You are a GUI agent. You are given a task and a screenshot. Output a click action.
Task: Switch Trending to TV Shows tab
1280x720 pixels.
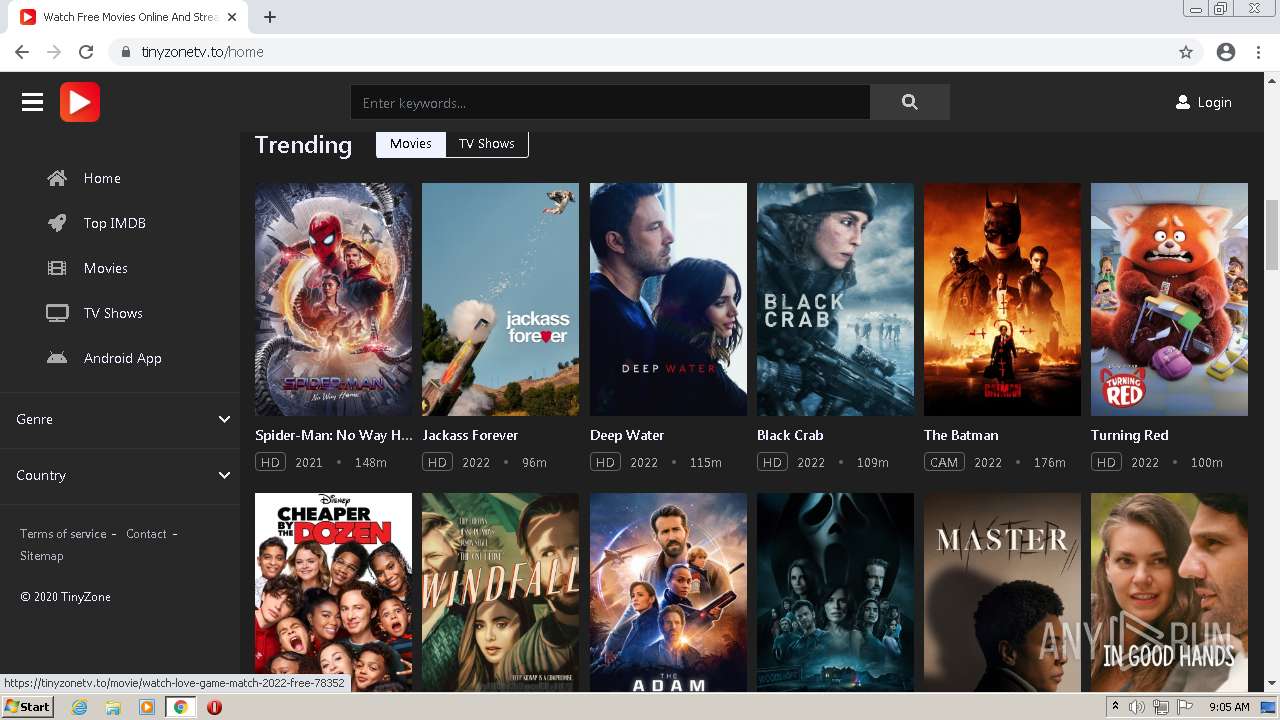pyautogui.click(x=487, y=144)
